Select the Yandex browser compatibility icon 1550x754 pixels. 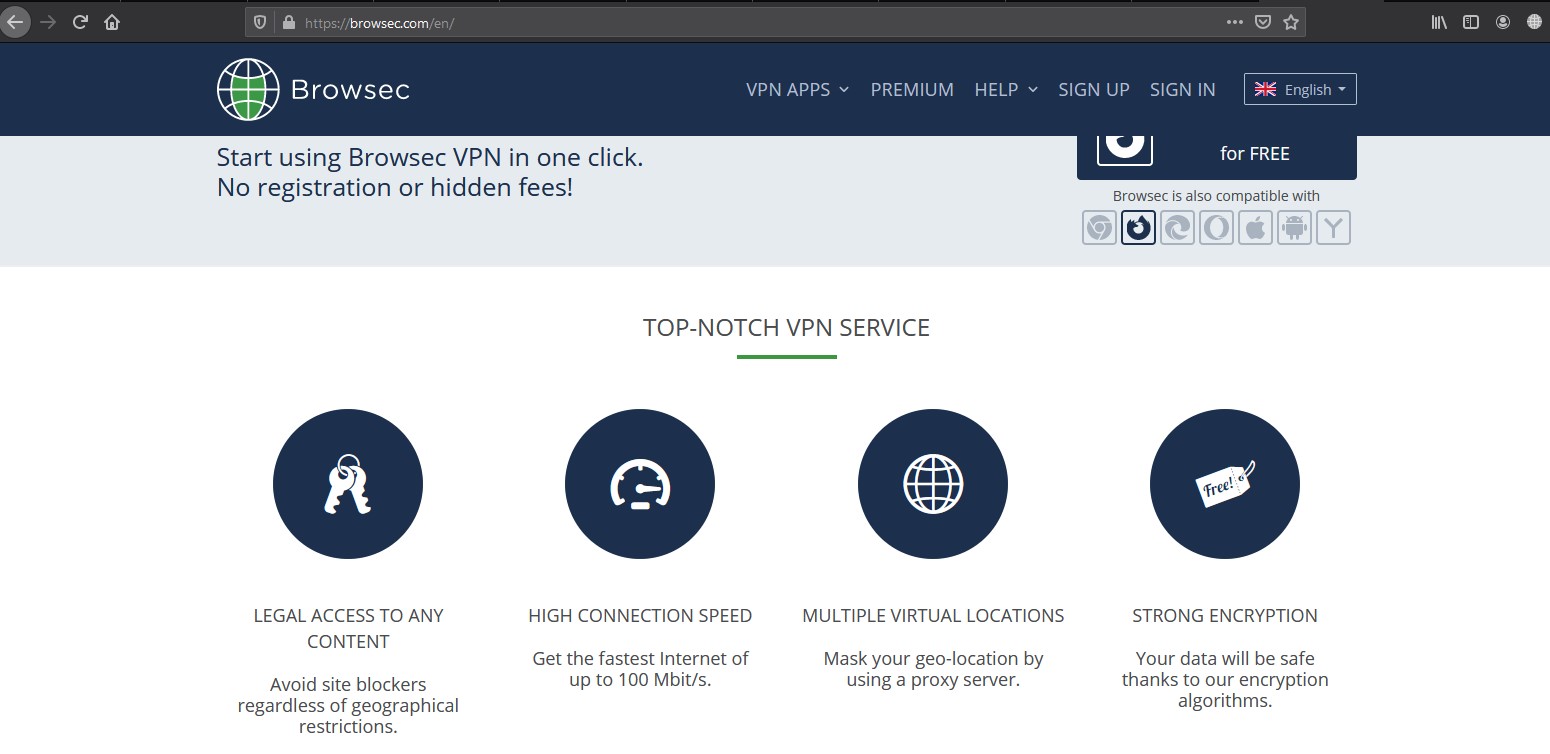[x=1333, y=228]
